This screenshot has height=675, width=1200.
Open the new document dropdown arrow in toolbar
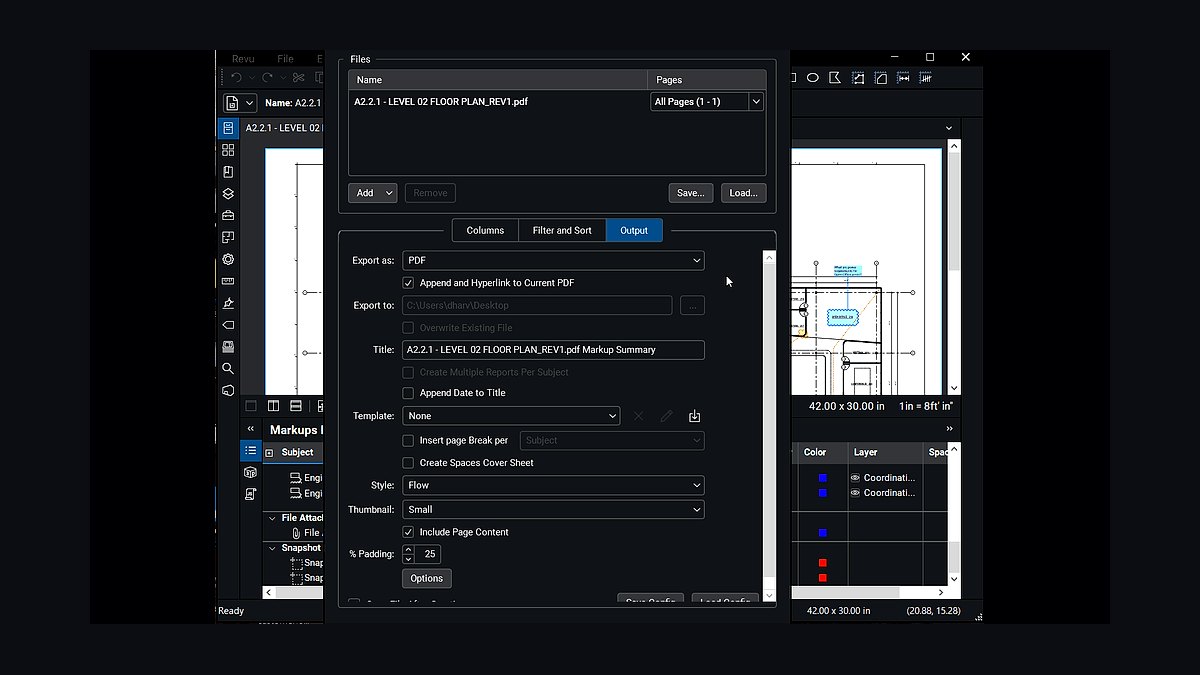(249, 103)
